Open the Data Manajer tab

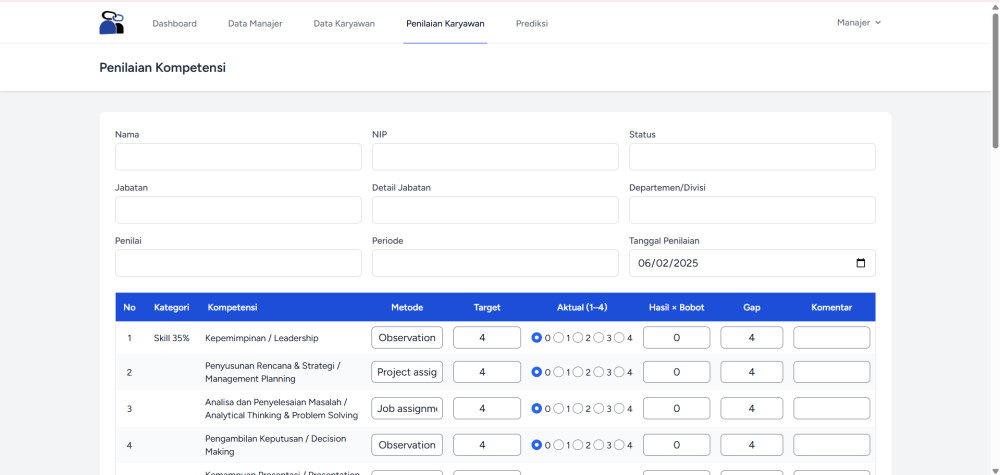coord(255,24)
